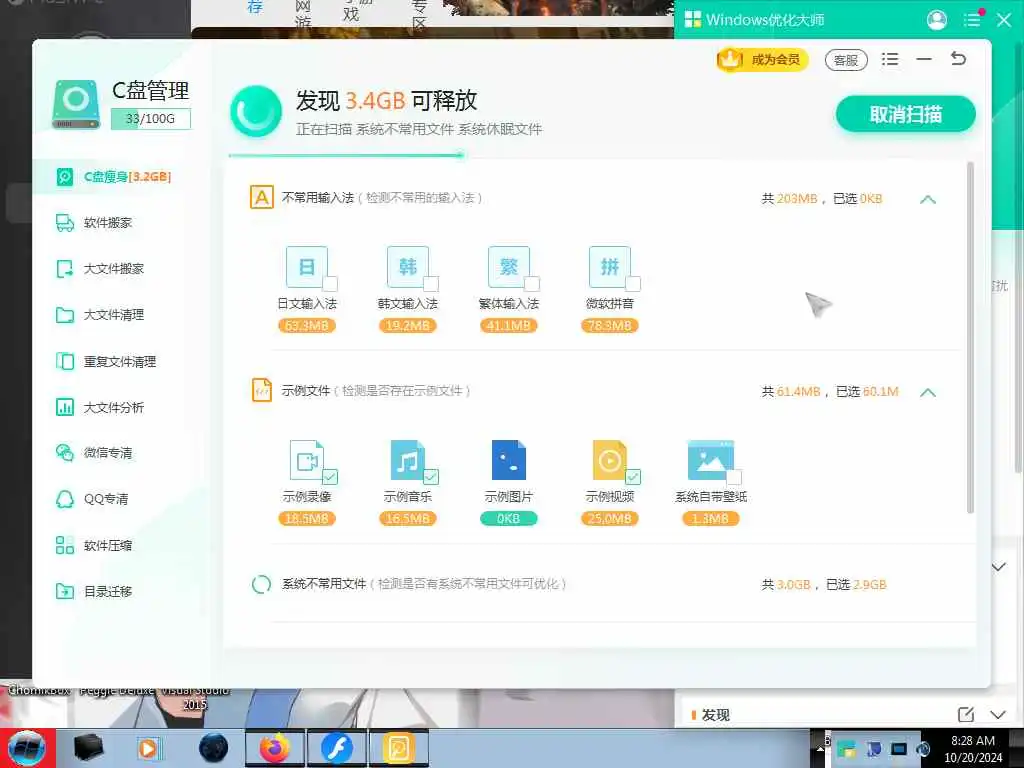
Task: Collapse the 不常用输入法 section chevron
Action: (928, 199)
